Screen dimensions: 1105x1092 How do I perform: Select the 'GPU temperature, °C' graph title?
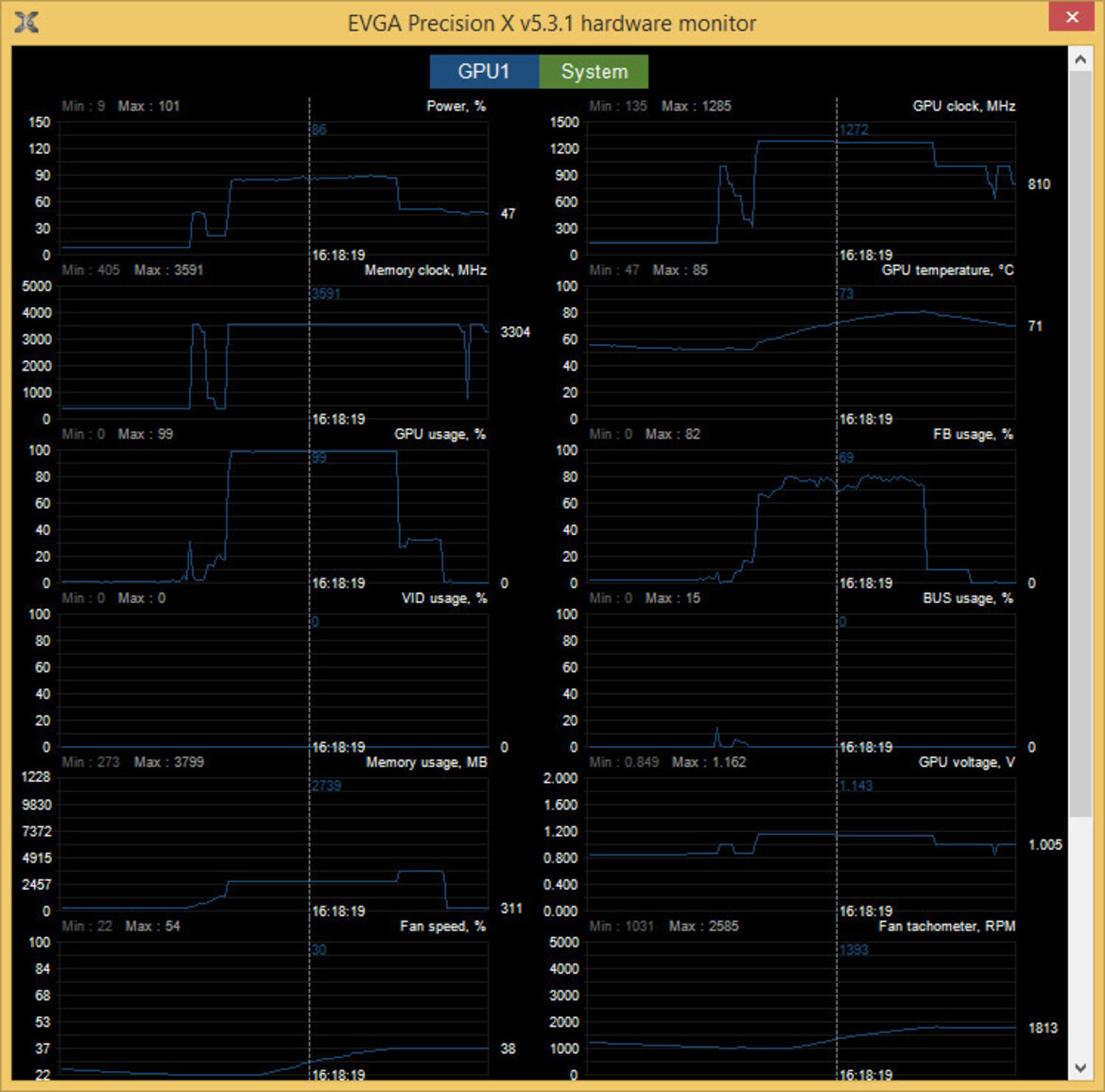(948, 270)
